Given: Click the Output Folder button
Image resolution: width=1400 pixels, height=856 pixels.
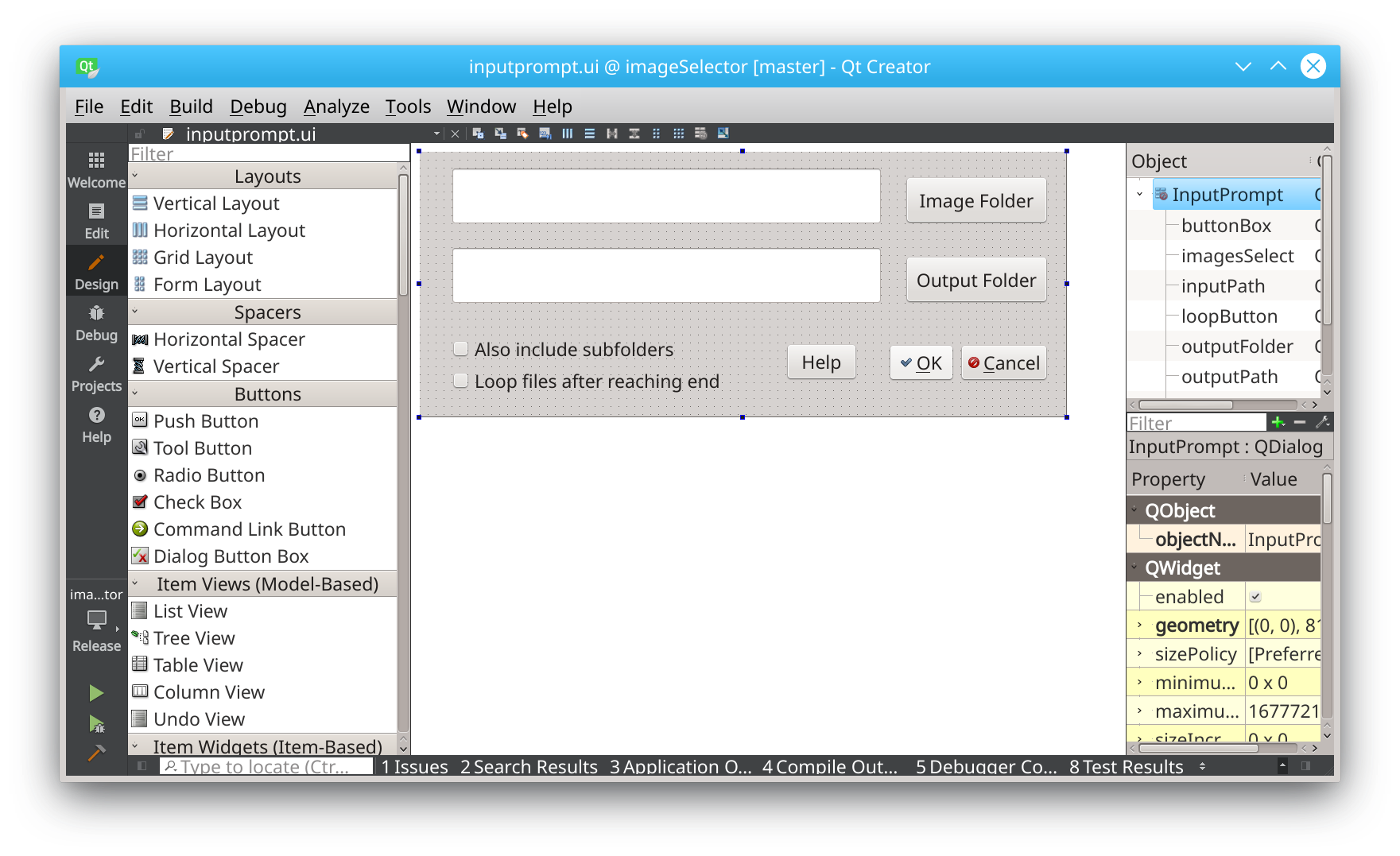Looking at the screenshot, I should [x=976, y=281].
